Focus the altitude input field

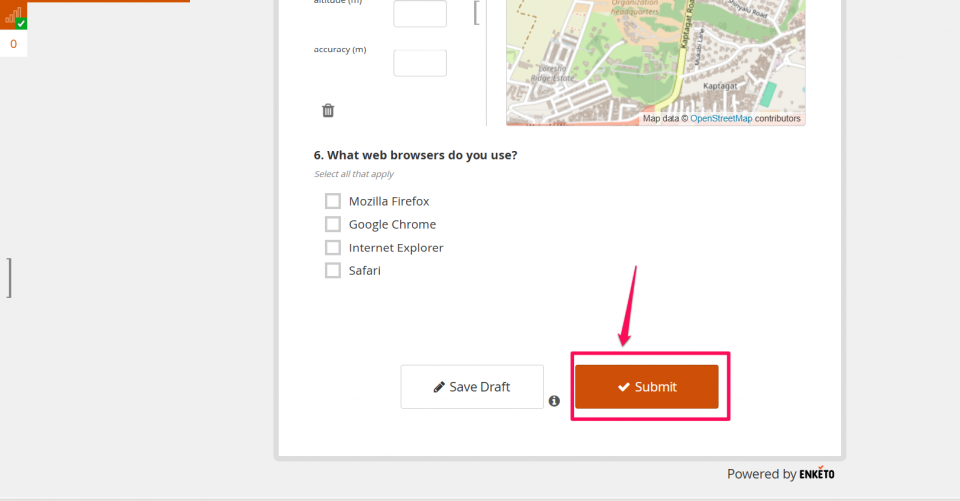420,14
